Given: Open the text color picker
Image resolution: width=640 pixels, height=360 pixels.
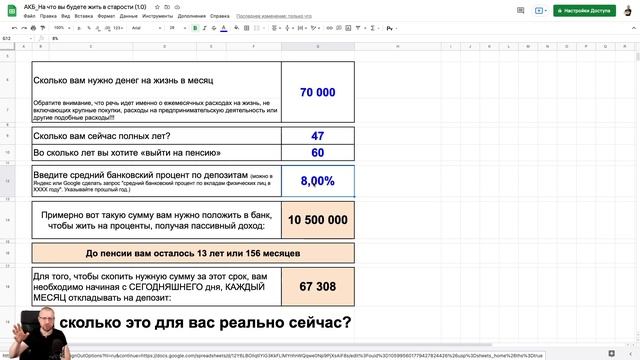Looking at the screenshot, I should coord(224,28).
